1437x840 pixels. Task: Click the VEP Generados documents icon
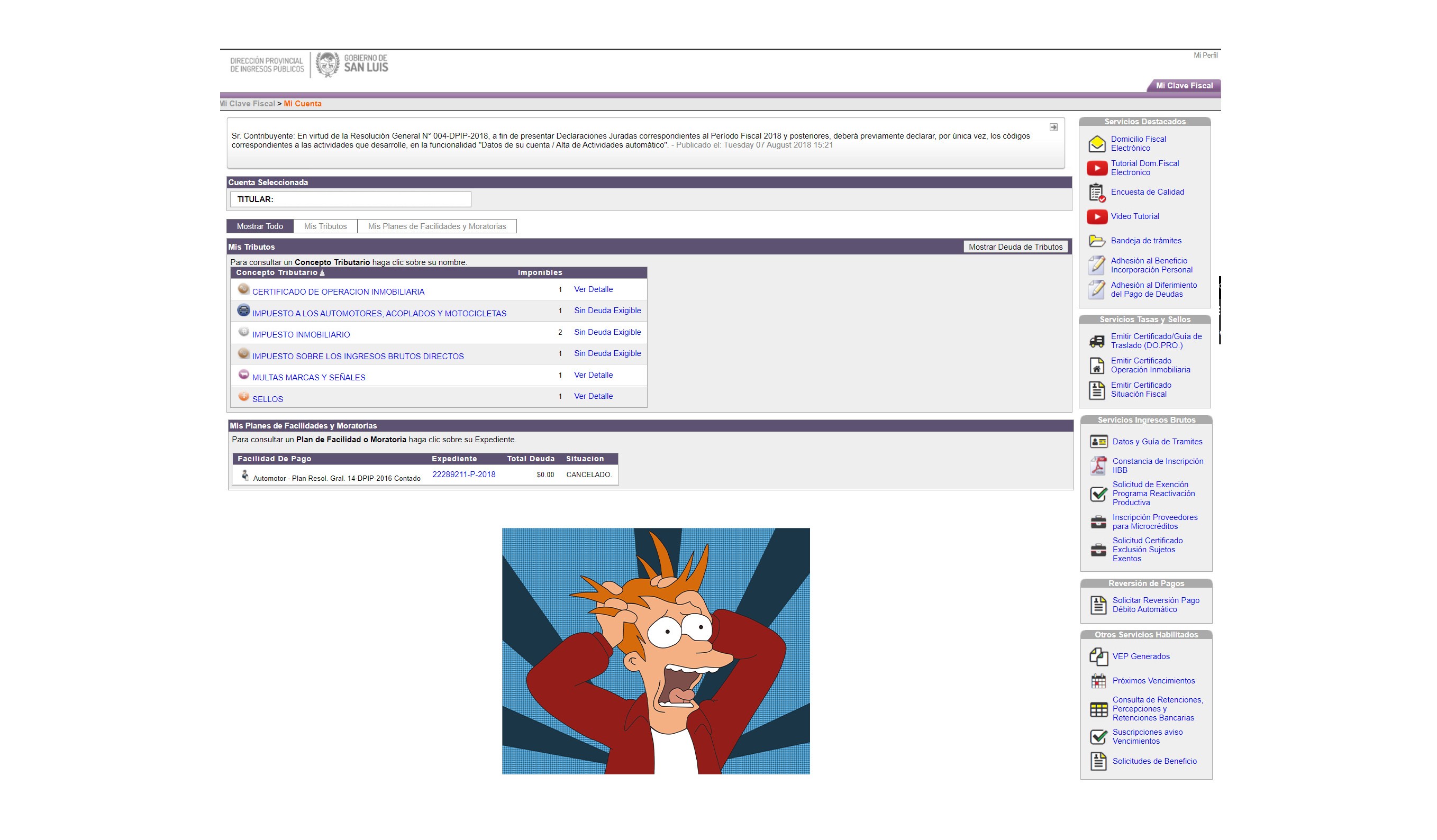pos(1098,656)
